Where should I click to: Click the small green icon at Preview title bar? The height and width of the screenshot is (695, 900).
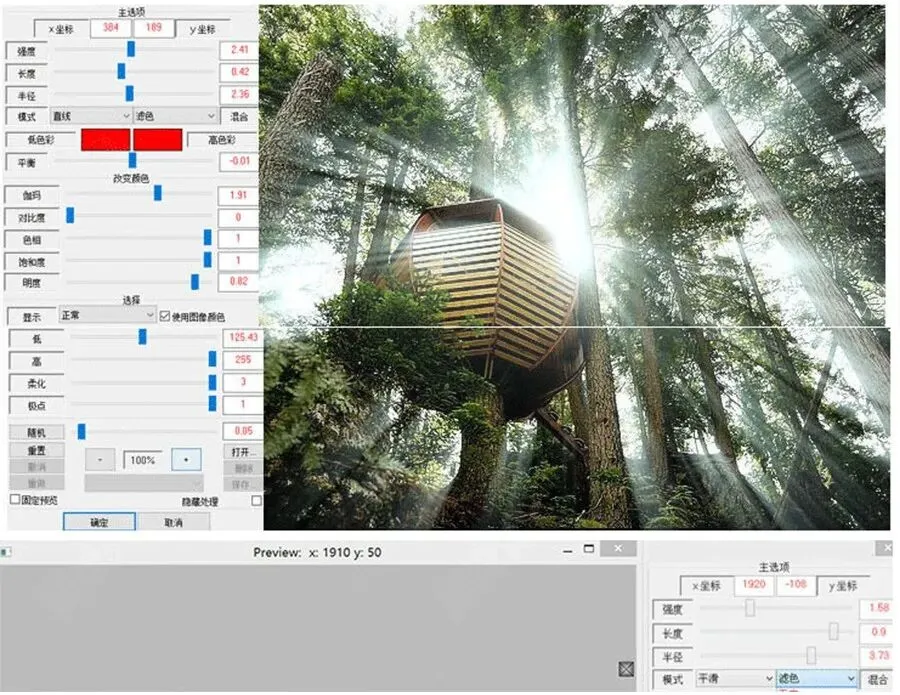click(x=6, y=552)
